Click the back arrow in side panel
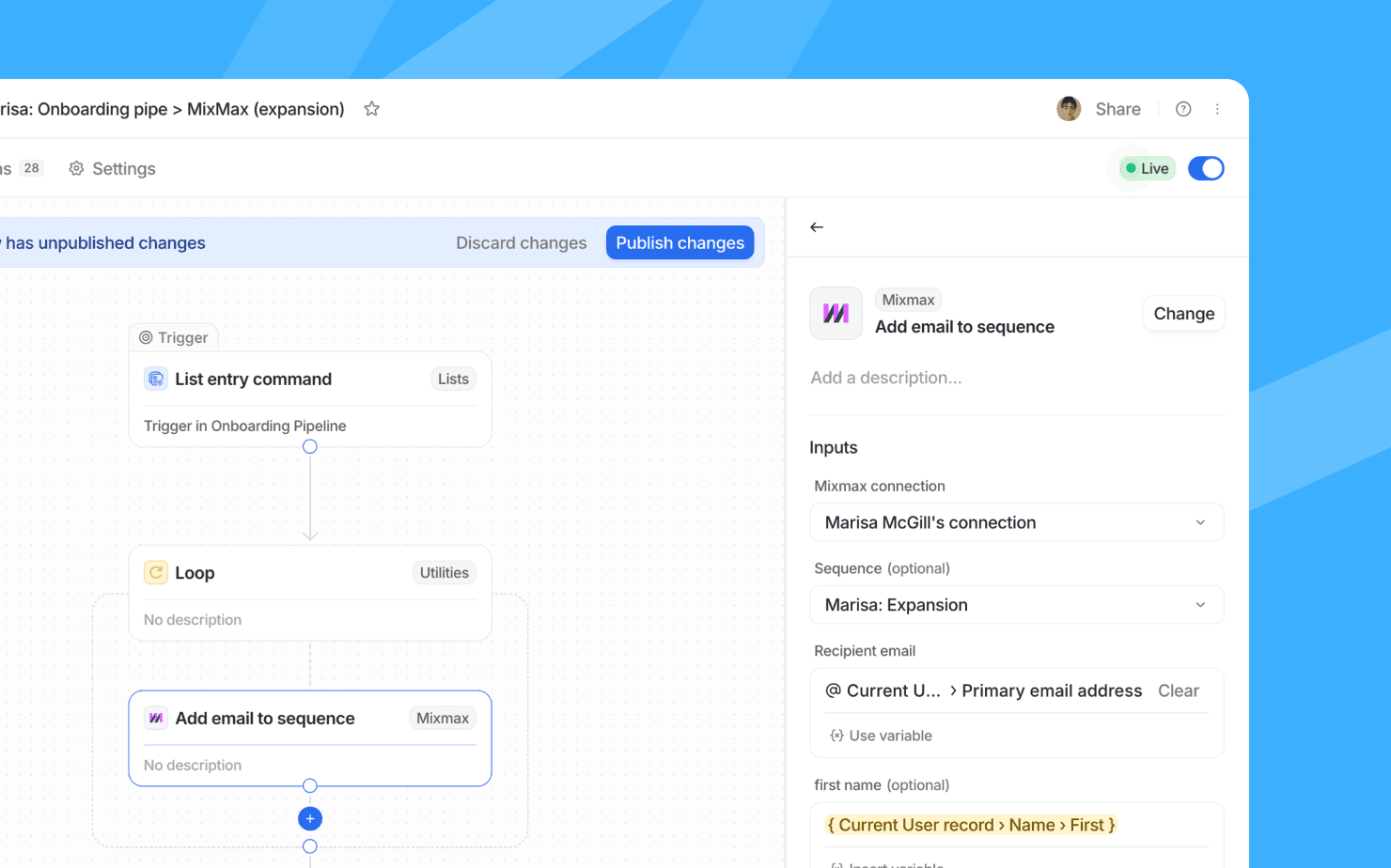The image size is (1391, 868). (x=817, y=227)
